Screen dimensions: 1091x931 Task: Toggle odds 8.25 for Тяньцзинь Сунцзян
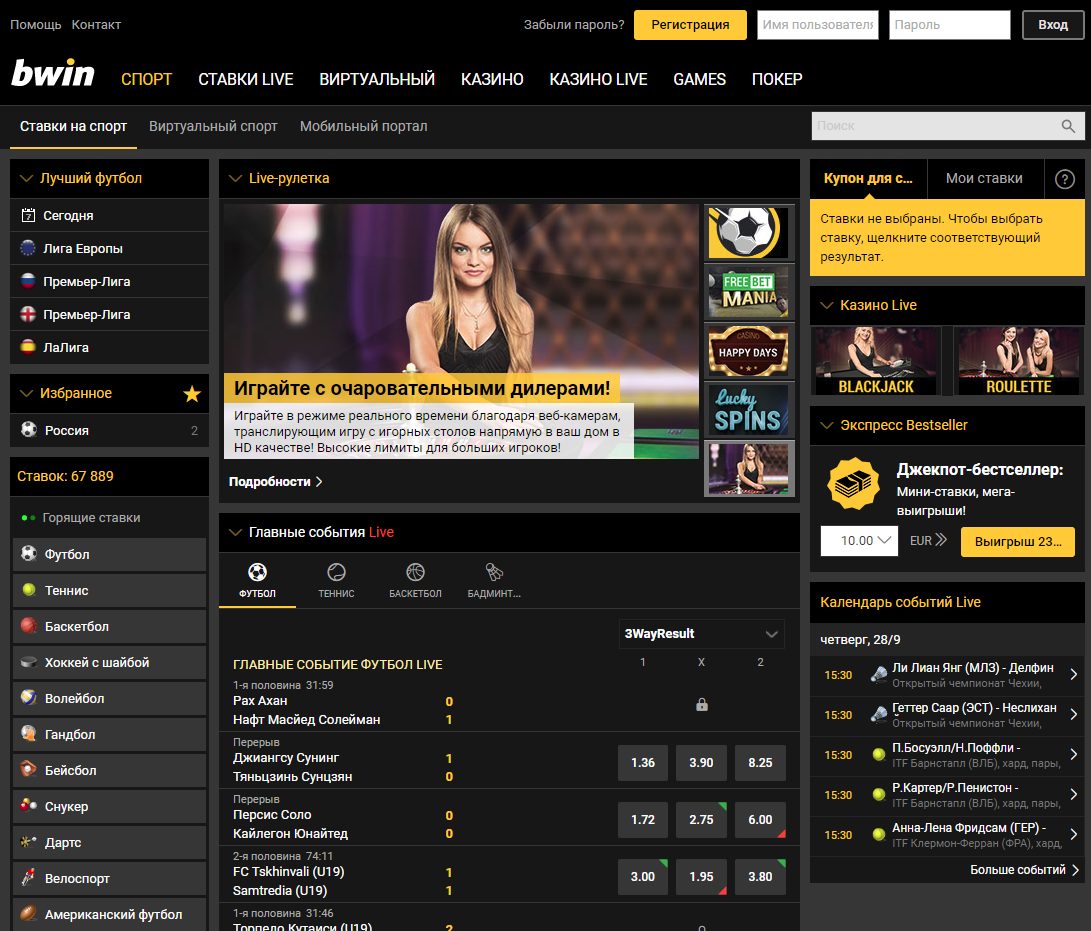760,763
